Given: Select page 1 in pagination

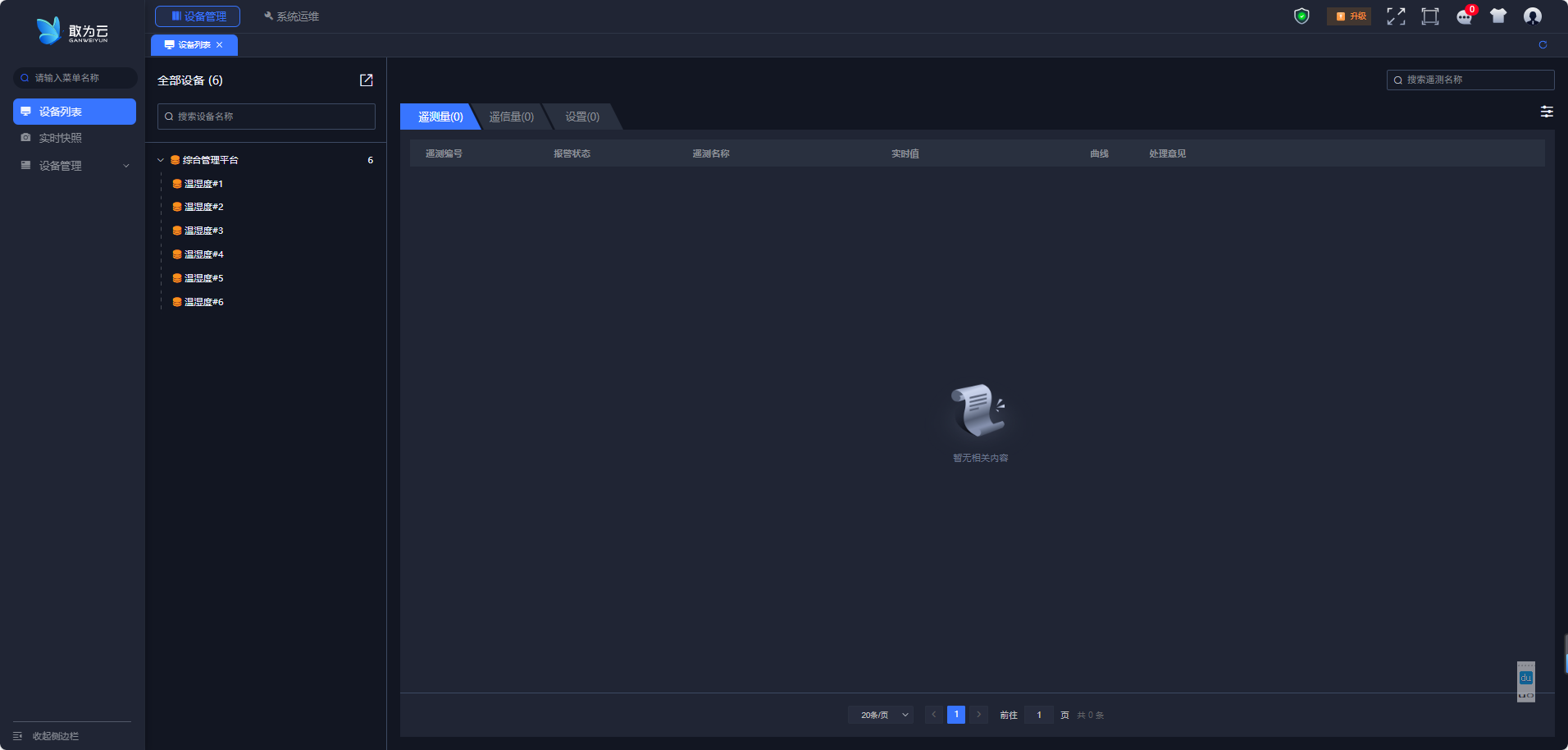Looking at the screenshot, I should tap(956, 715).
